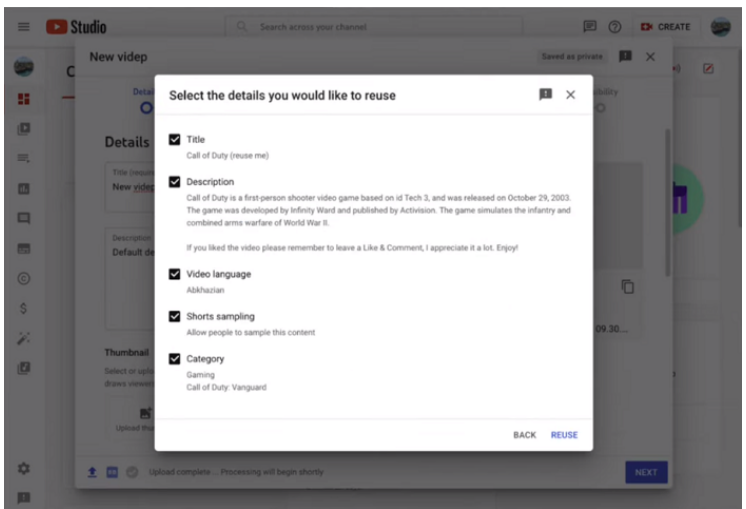Open the Subtitles sidebar icon

tap(23, 248)
